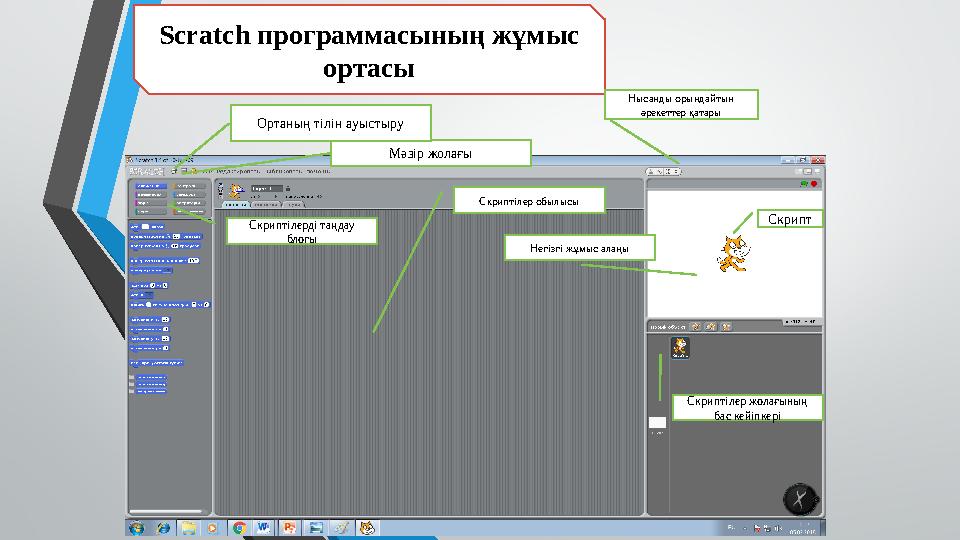Start scripts with the green flag
This screenshot has width=960, height=540.
click(804, 184)
